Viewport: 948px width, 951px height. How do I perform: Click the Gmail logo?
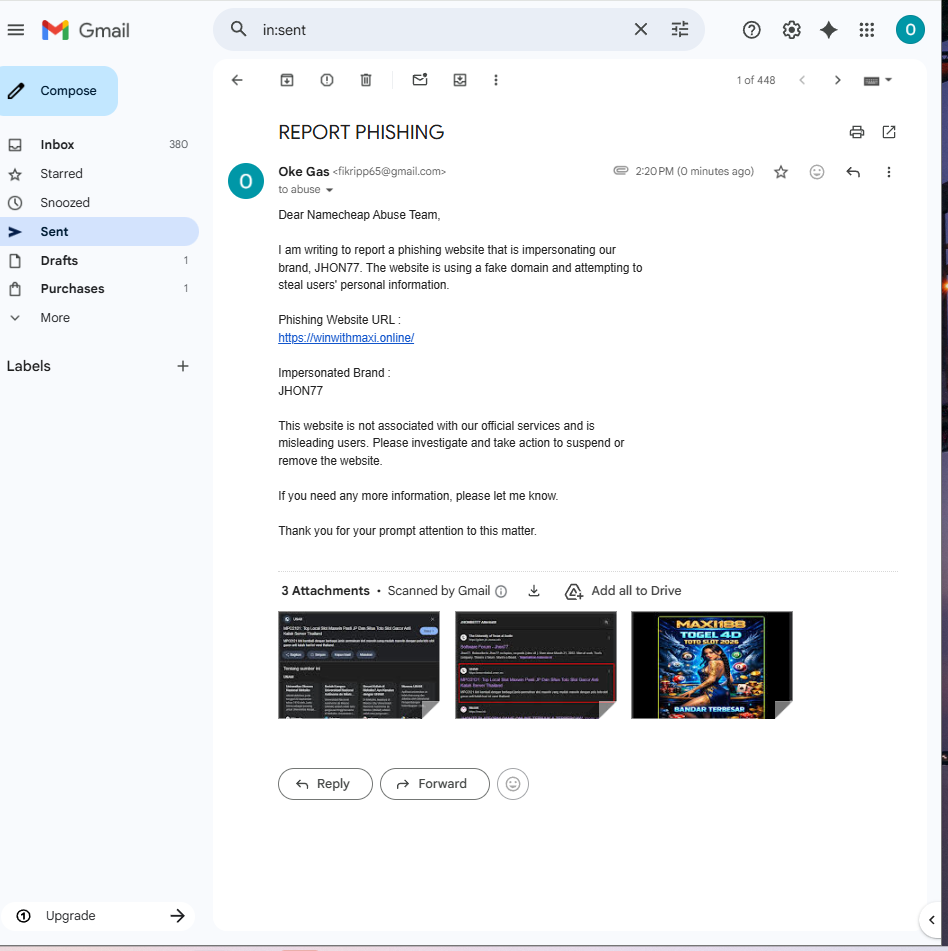click(x=86, y=30)
